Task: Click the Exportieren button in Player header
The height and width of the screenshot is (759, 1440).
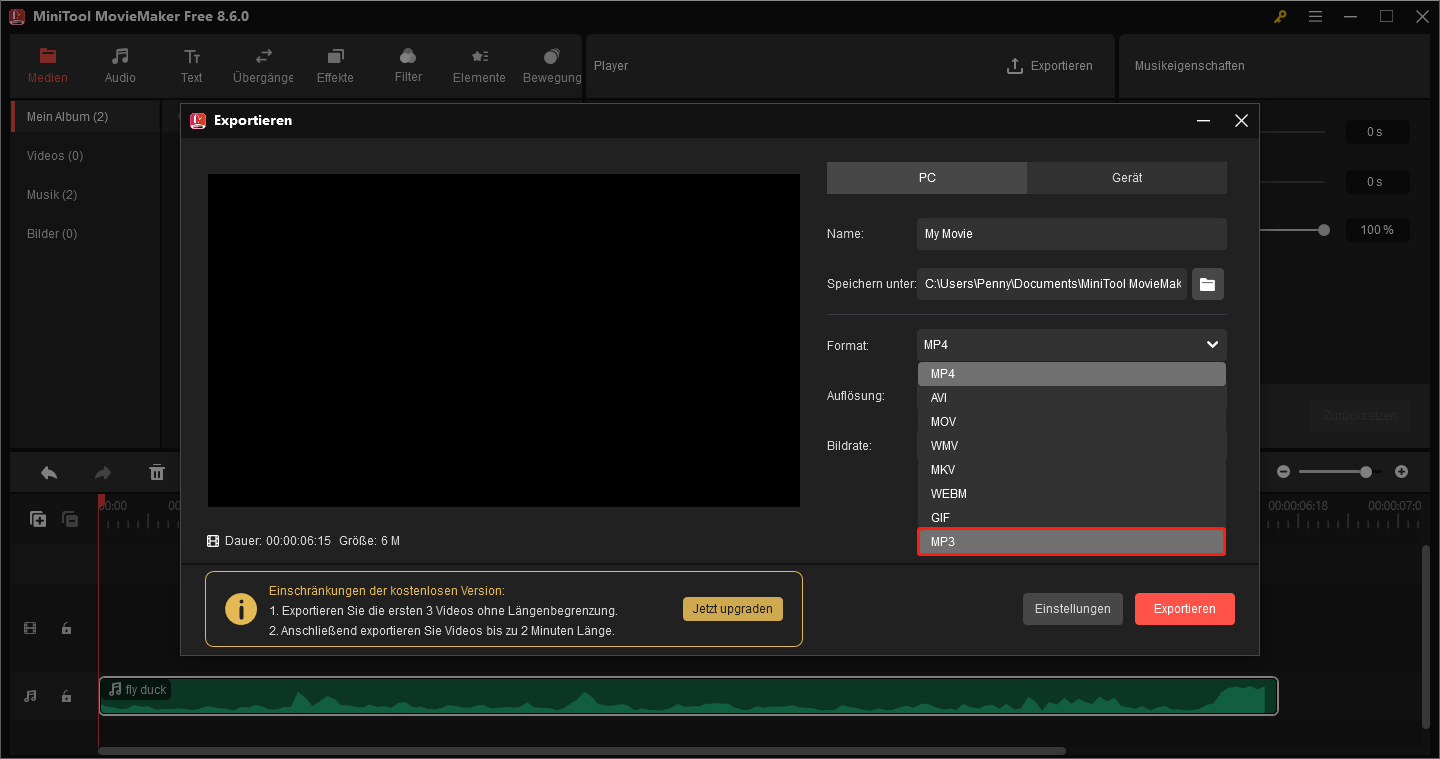Action: point(1049,66)
